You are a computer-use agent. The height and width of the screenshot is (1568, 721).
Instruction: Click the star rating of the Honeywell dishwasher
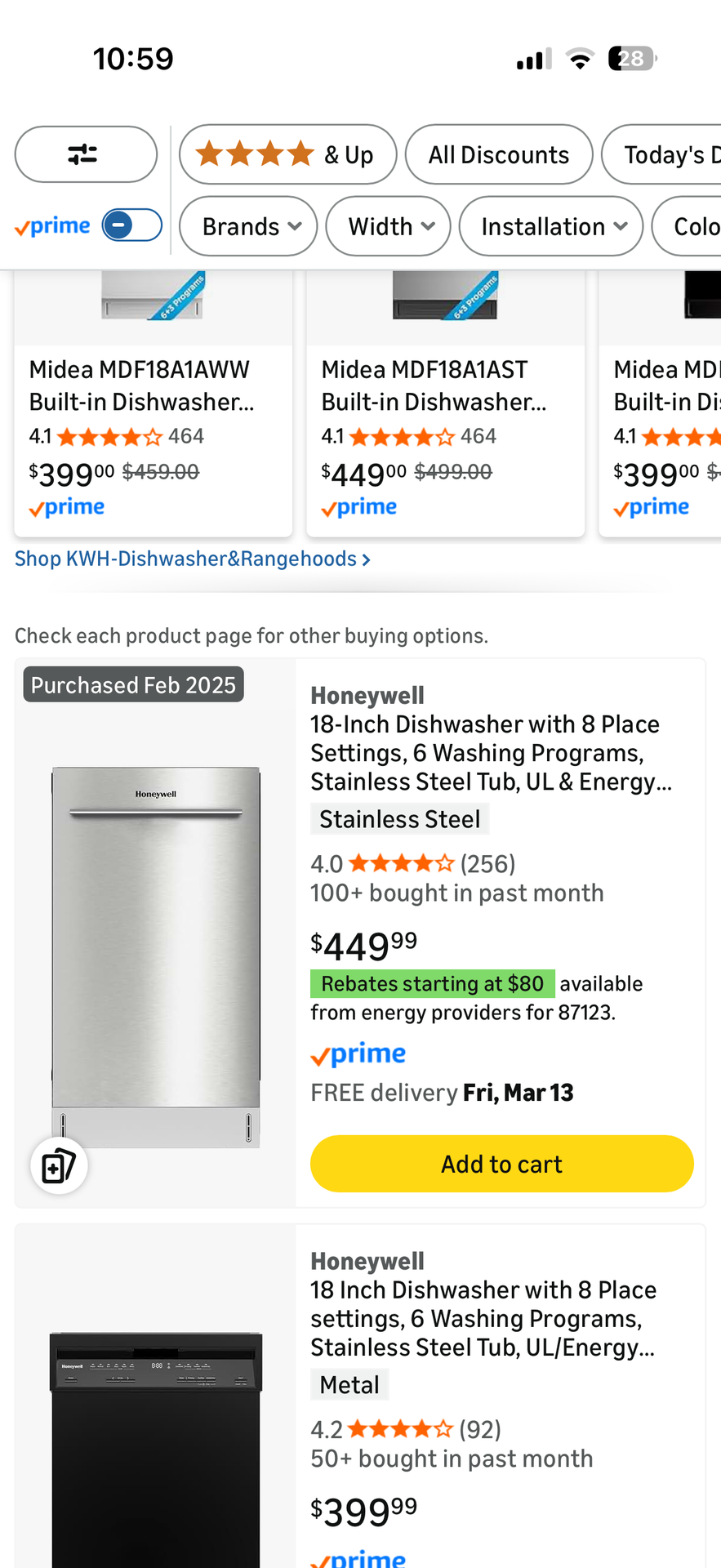coord(400,862)
